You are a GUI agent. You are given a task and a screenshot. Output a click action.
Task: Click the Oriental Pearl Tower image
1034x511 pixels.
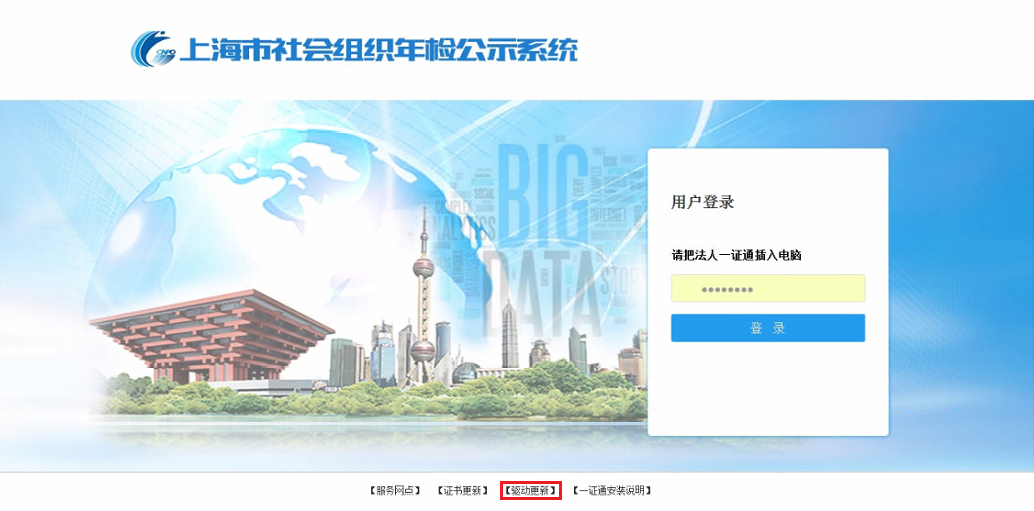(423, 297)
